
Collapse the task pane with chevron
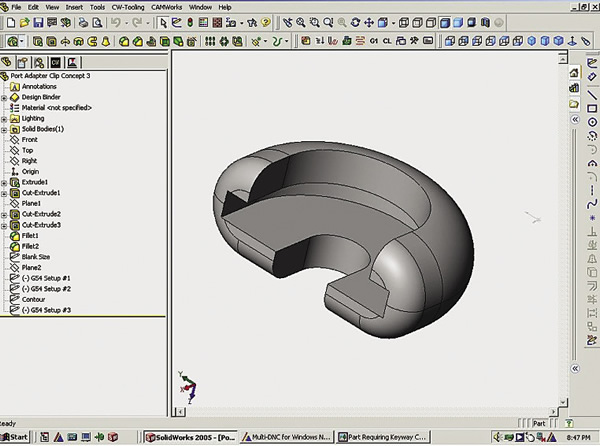click(x=575, y=119)
